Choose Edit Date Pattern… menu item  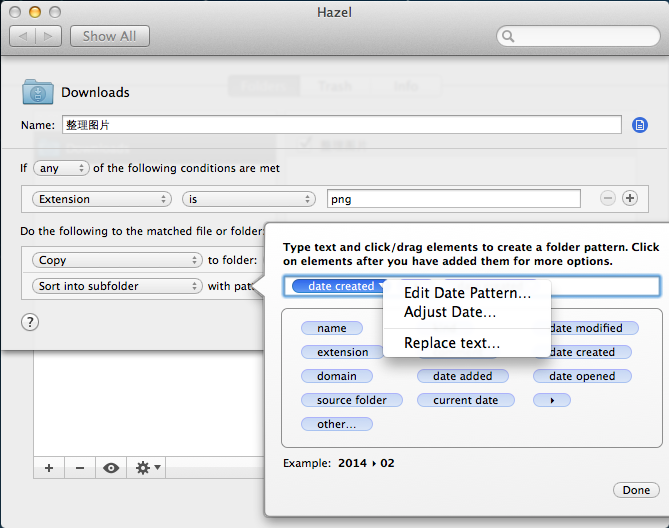click(467, 293)
